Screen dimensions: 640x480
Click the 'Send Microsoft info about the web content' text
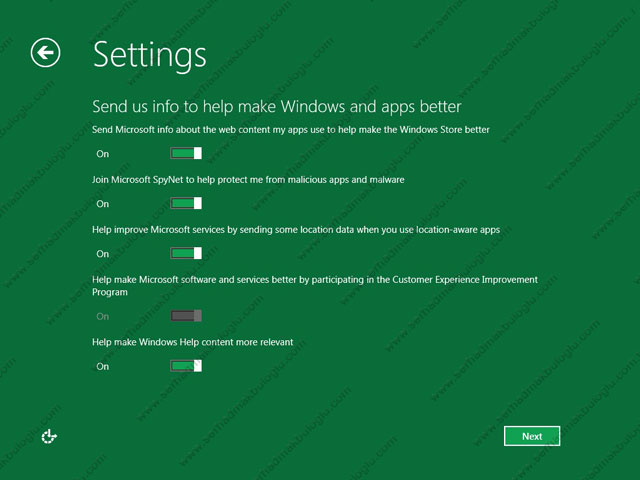pyautogui.click(x=291, y=130)
